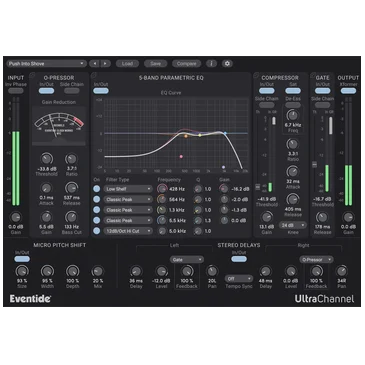Toggle O-Pressor Side Chain switch
Screen dimensions: 365x365
pos(71,91)
